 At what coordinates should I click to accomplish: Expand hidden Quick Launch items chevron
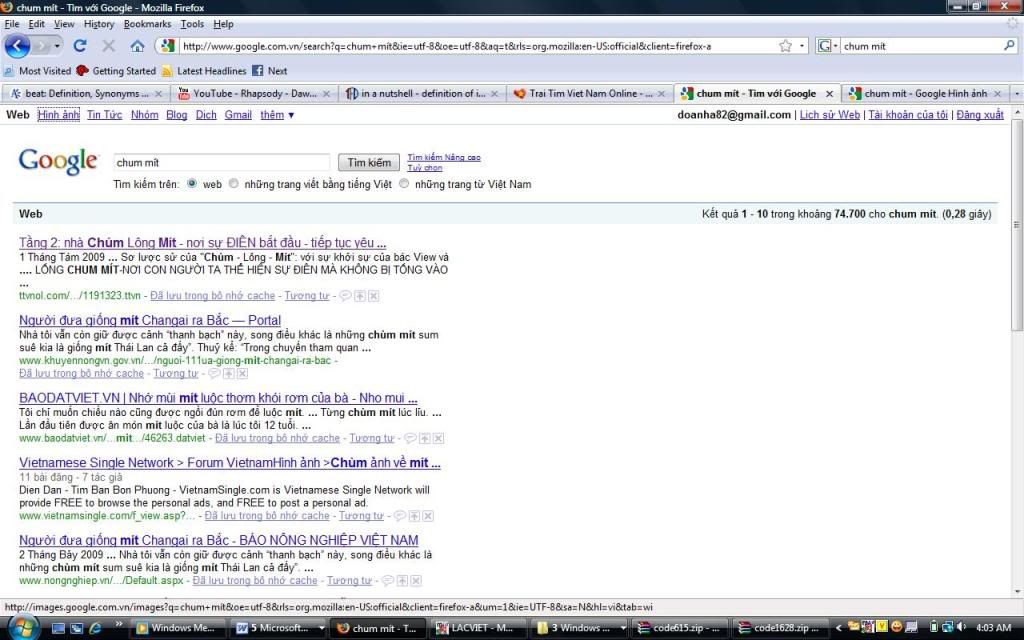pos(119,624)
